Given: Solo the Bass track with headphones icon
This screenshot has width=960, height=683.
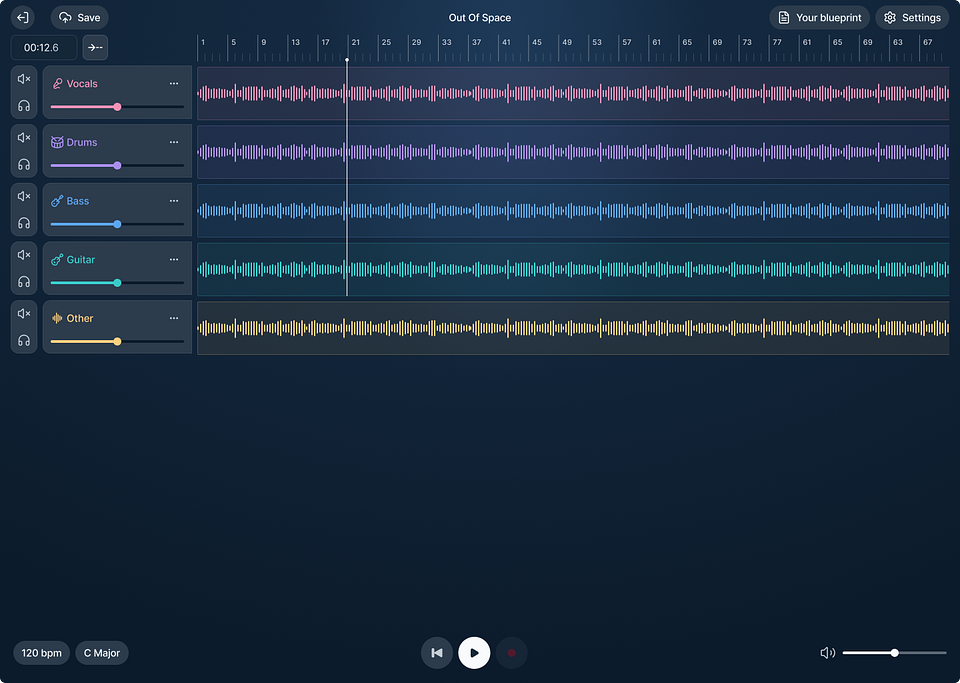Looking at the screenshot, I should point(24,223).
